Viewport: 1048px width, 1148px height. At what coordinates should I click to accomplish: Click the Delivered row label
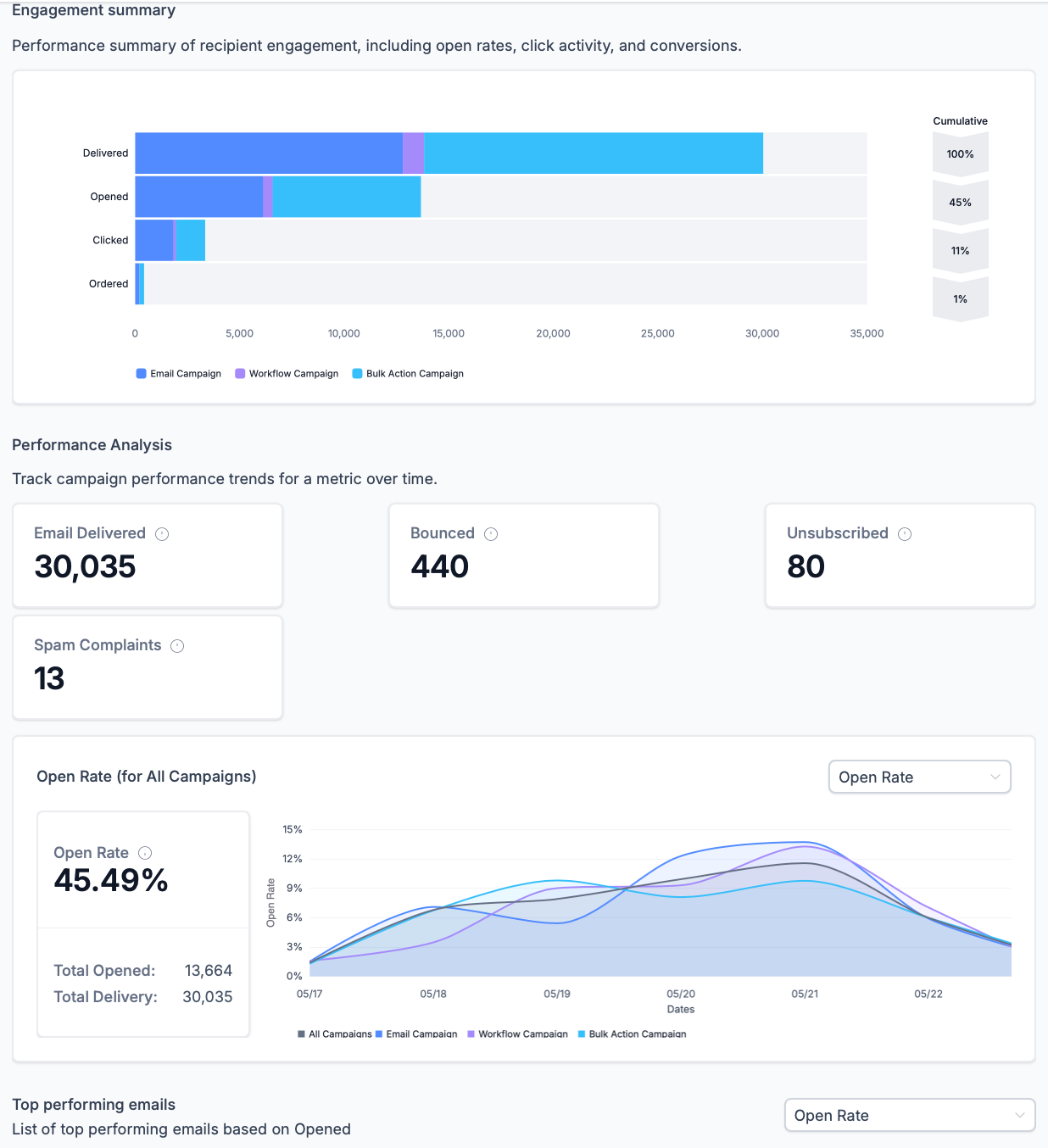coord(105,153)
